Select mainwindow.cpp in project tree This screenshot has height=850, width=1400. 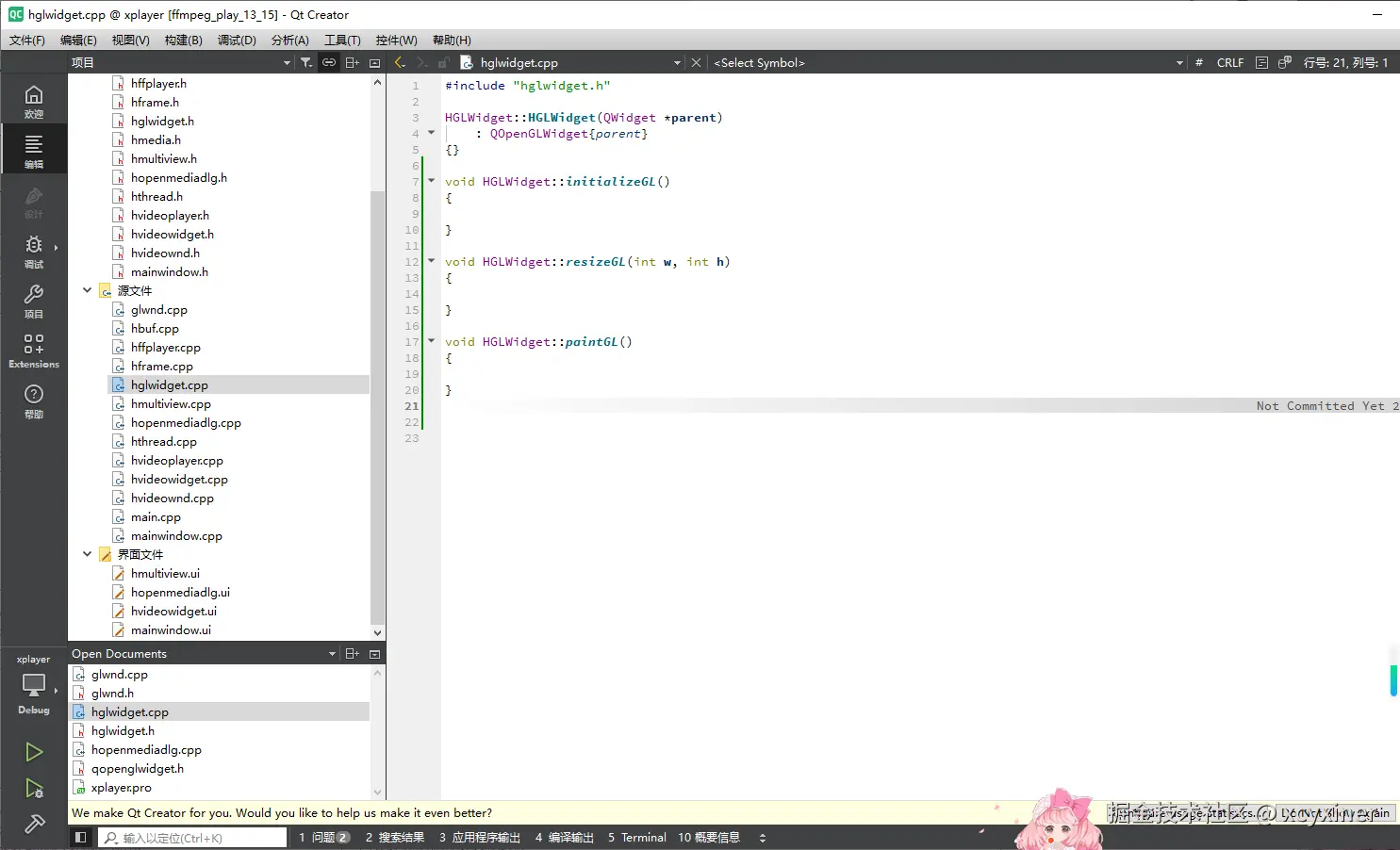click(x=176, y=535)
